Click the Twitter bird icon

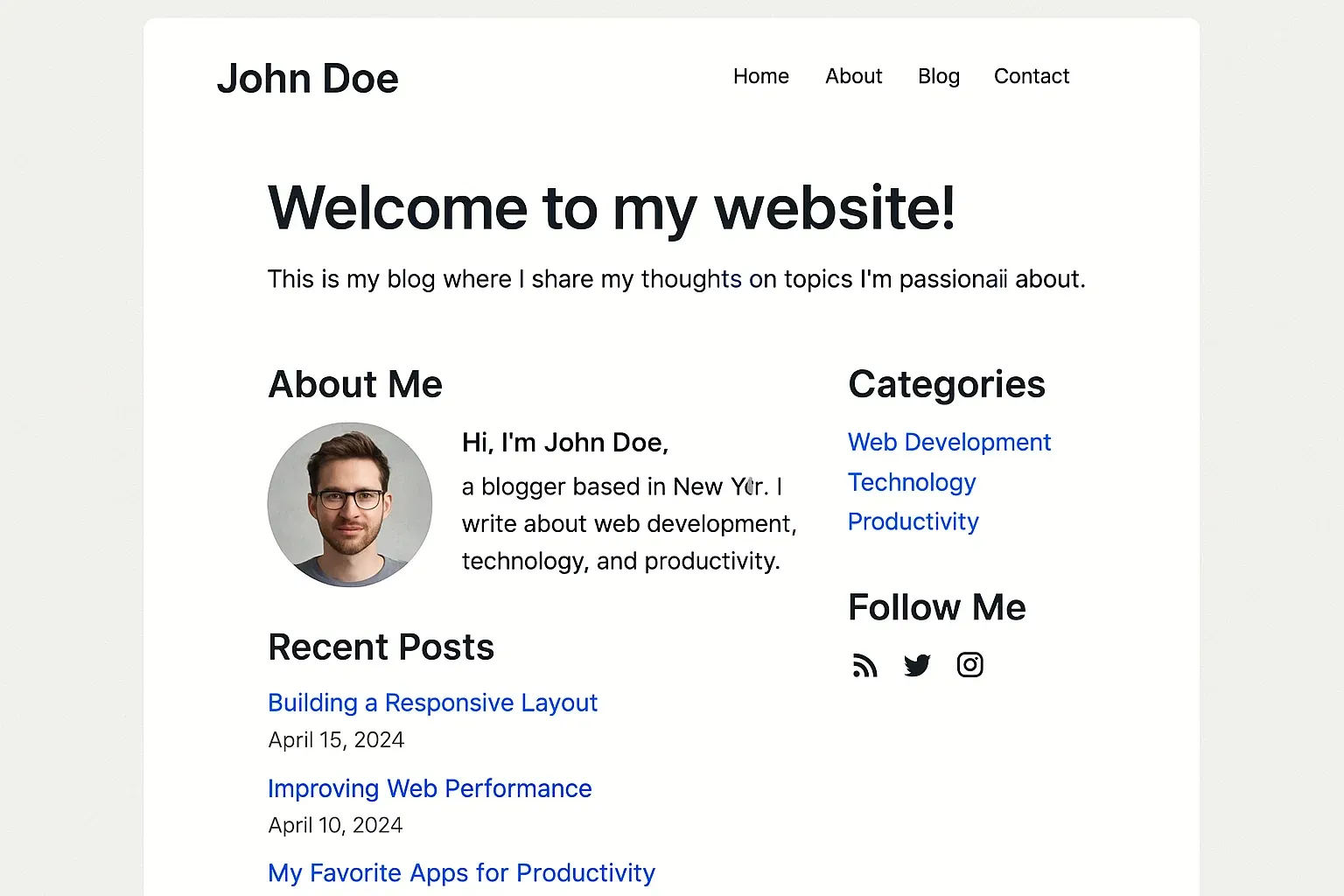[x=917, y=666]
